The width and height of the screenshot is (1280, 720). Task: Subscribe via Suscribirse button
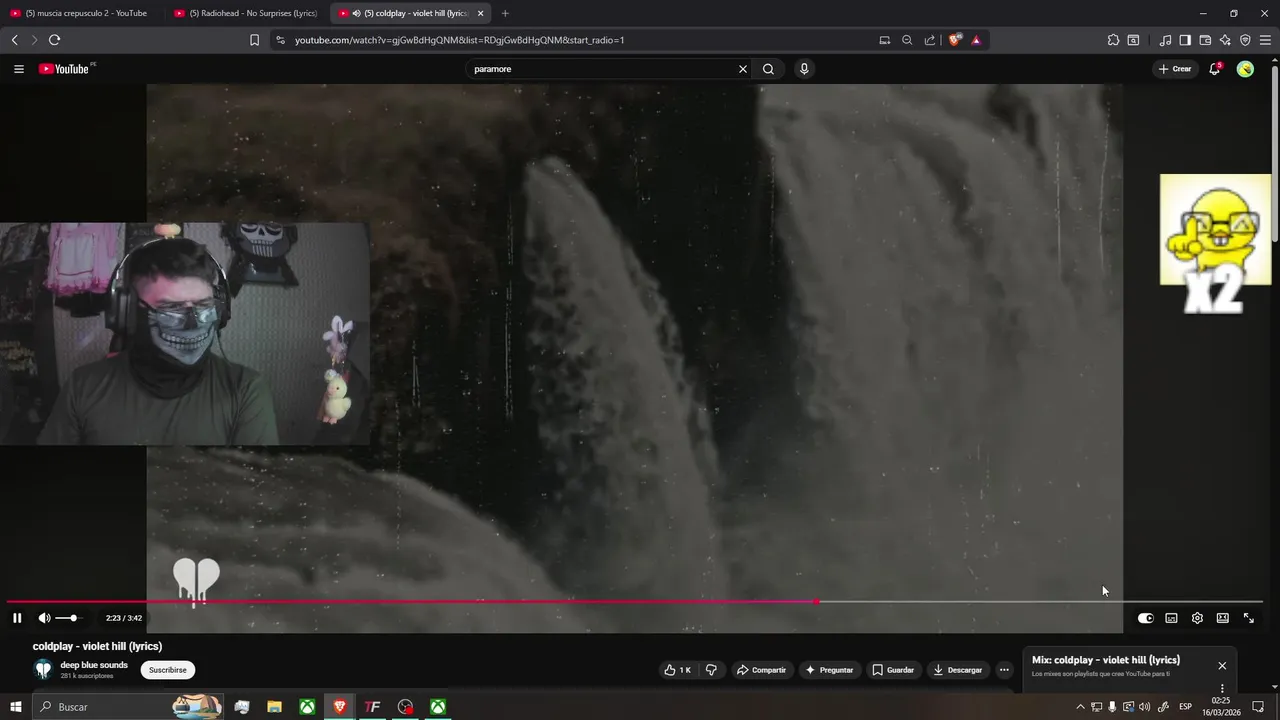168,670
